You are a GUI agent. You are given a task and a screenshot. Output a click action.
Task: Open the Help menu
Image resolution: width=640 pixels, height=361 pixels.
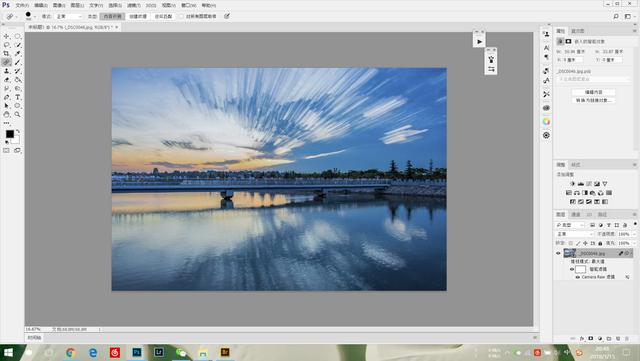click(x=208, y=5)
